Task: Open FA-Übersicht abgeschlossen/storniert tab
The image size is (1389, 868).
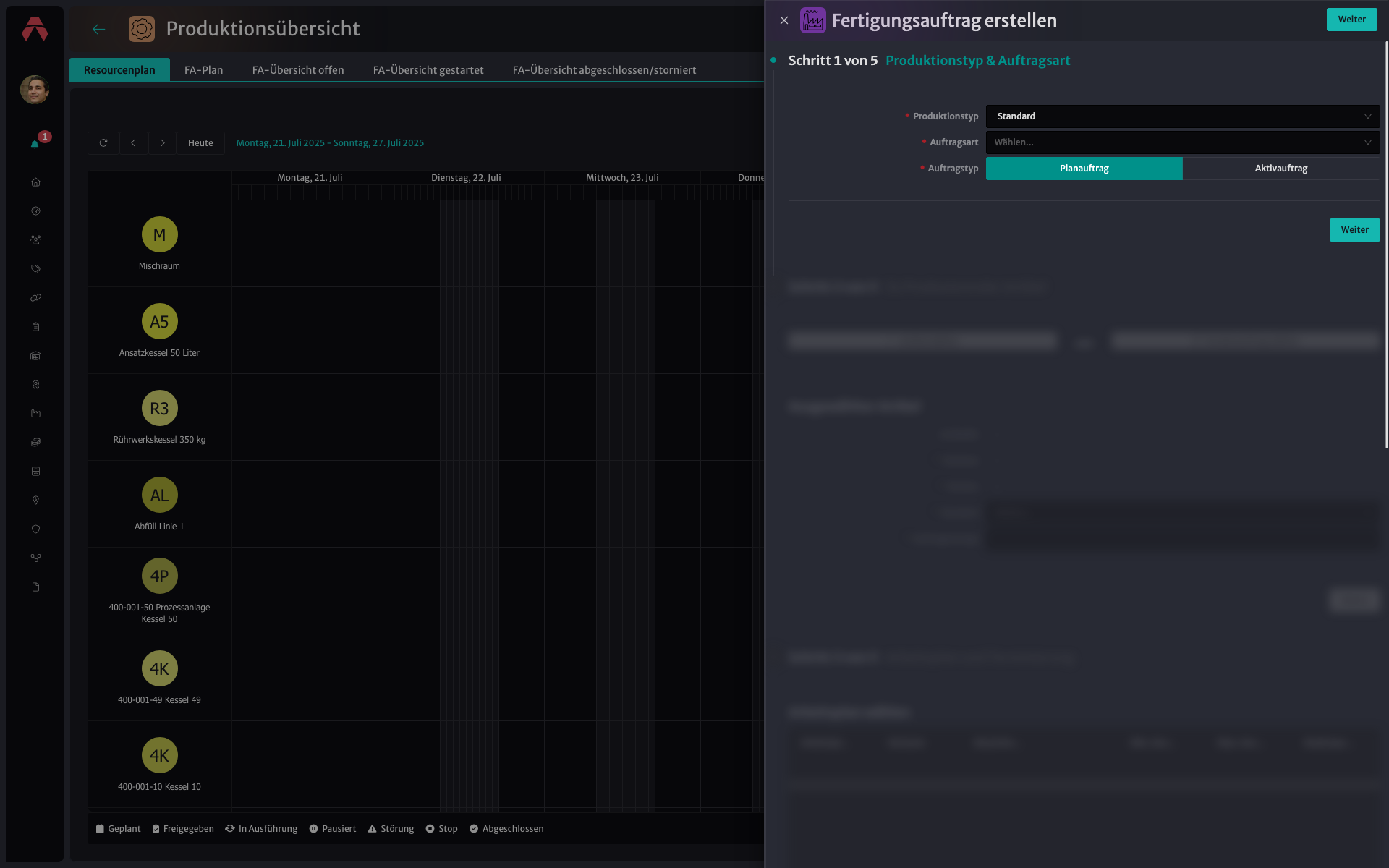Action: pyautogui.click(x=604, y=70)
